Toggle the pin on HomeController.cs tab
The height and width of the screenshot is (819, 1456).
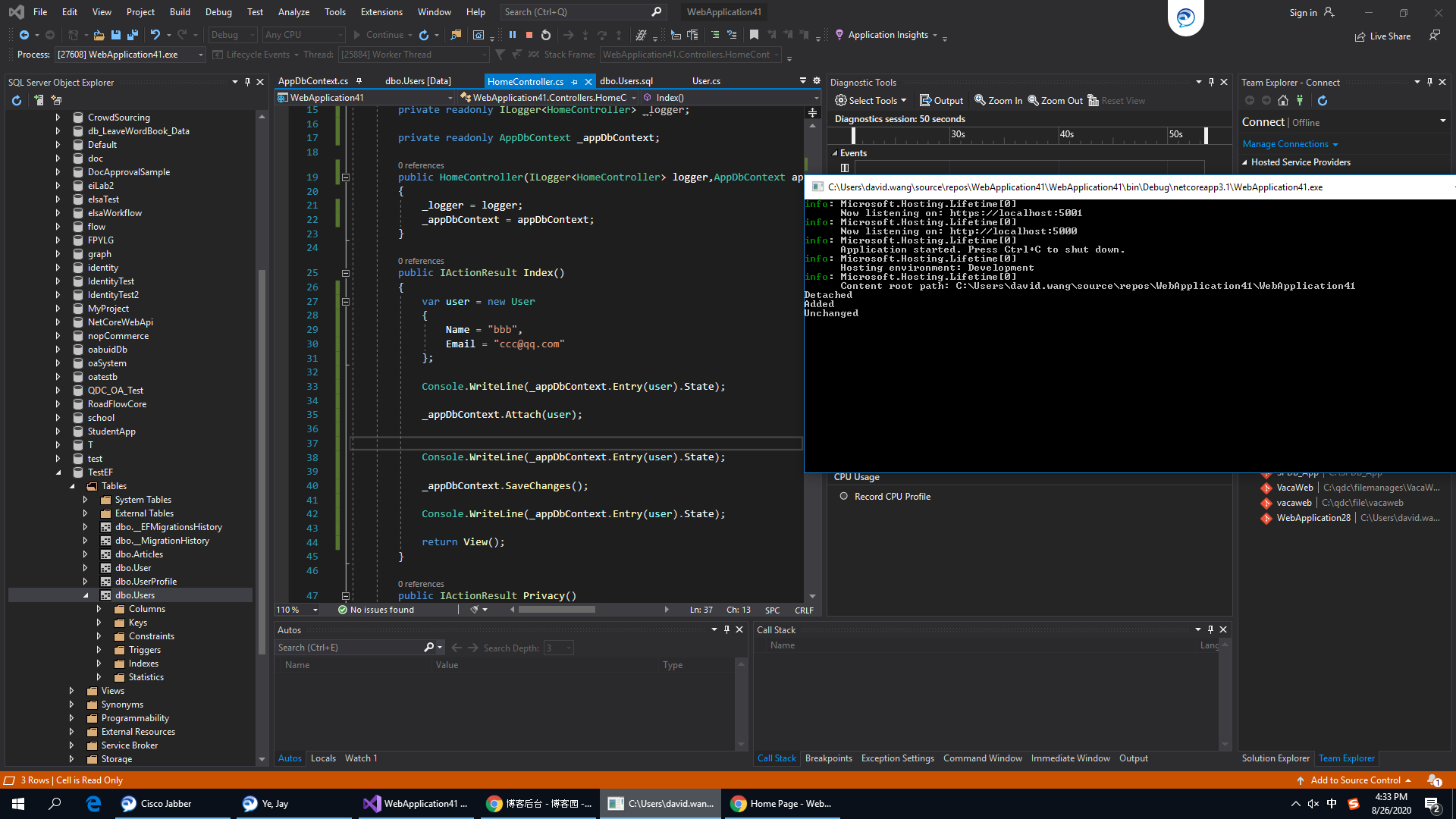[574, 81]
